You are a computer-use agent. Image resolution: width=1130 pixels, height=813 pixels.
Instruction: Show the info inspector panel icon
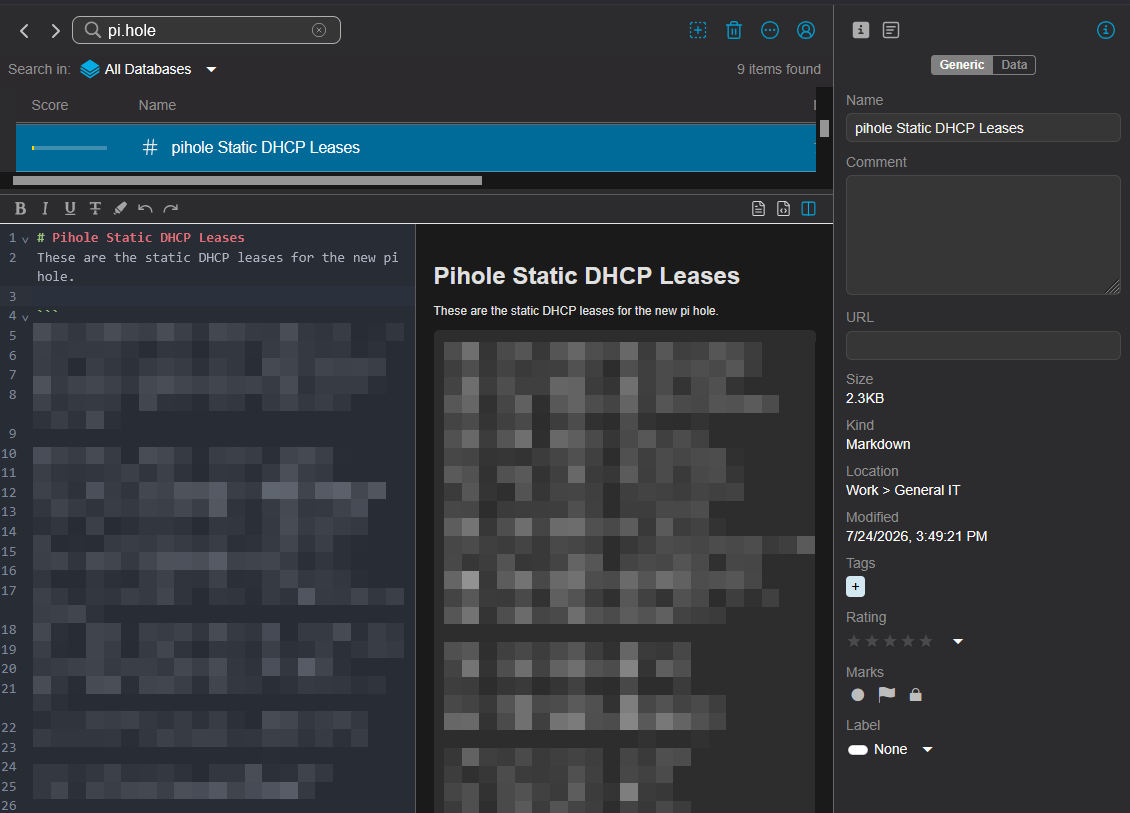[x=860, y=30]
